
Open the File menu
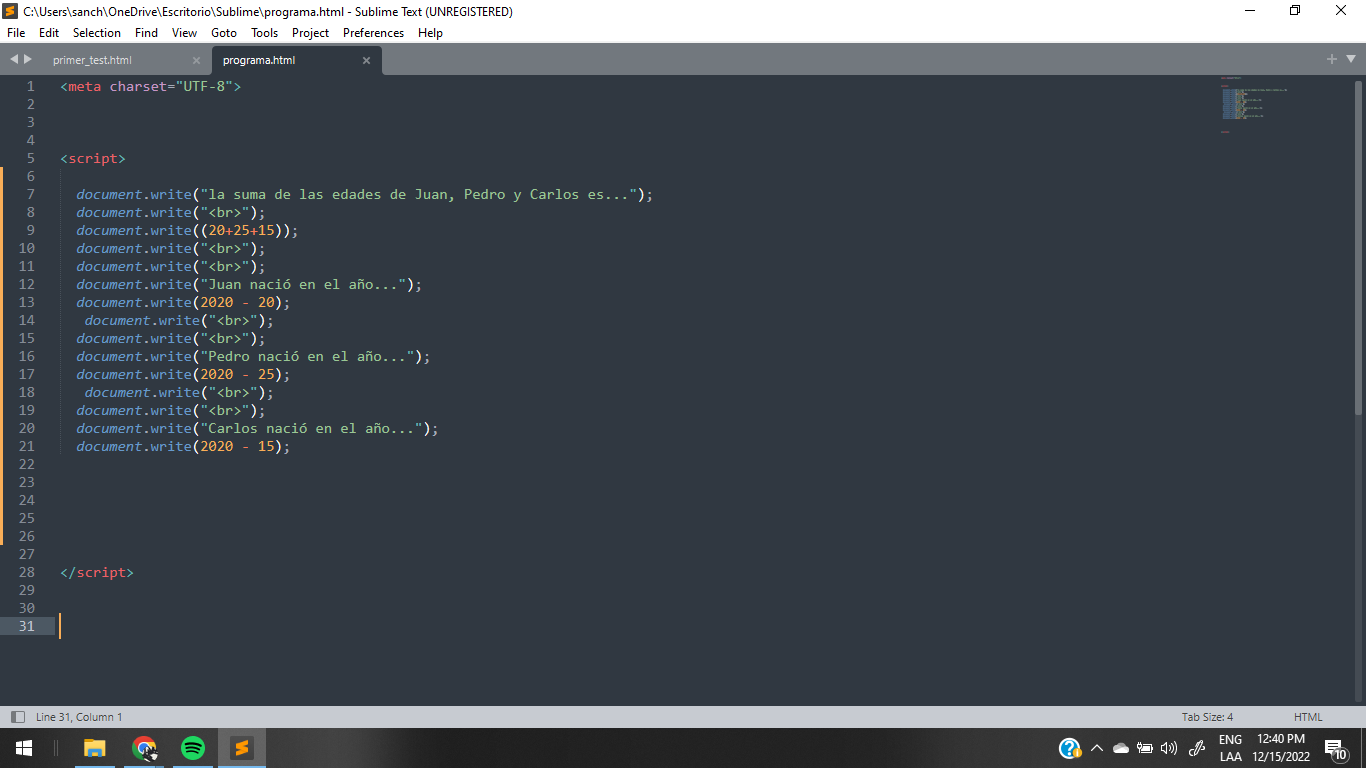click(x=16, y=33)
